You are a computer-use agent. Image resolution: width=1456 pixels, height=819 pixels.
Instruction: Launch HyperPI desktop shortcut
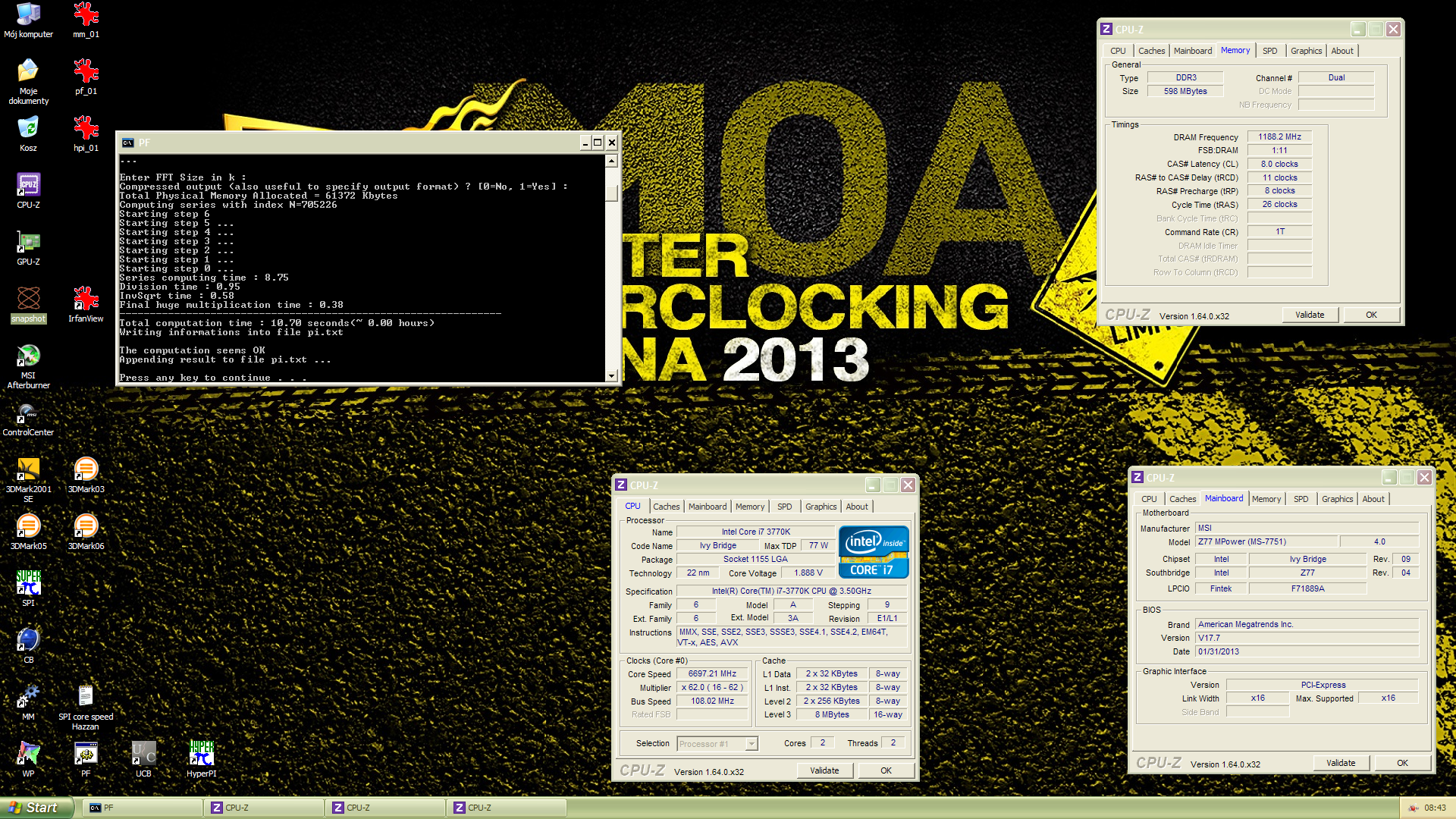pyautogui.click(x=201, y=760)
